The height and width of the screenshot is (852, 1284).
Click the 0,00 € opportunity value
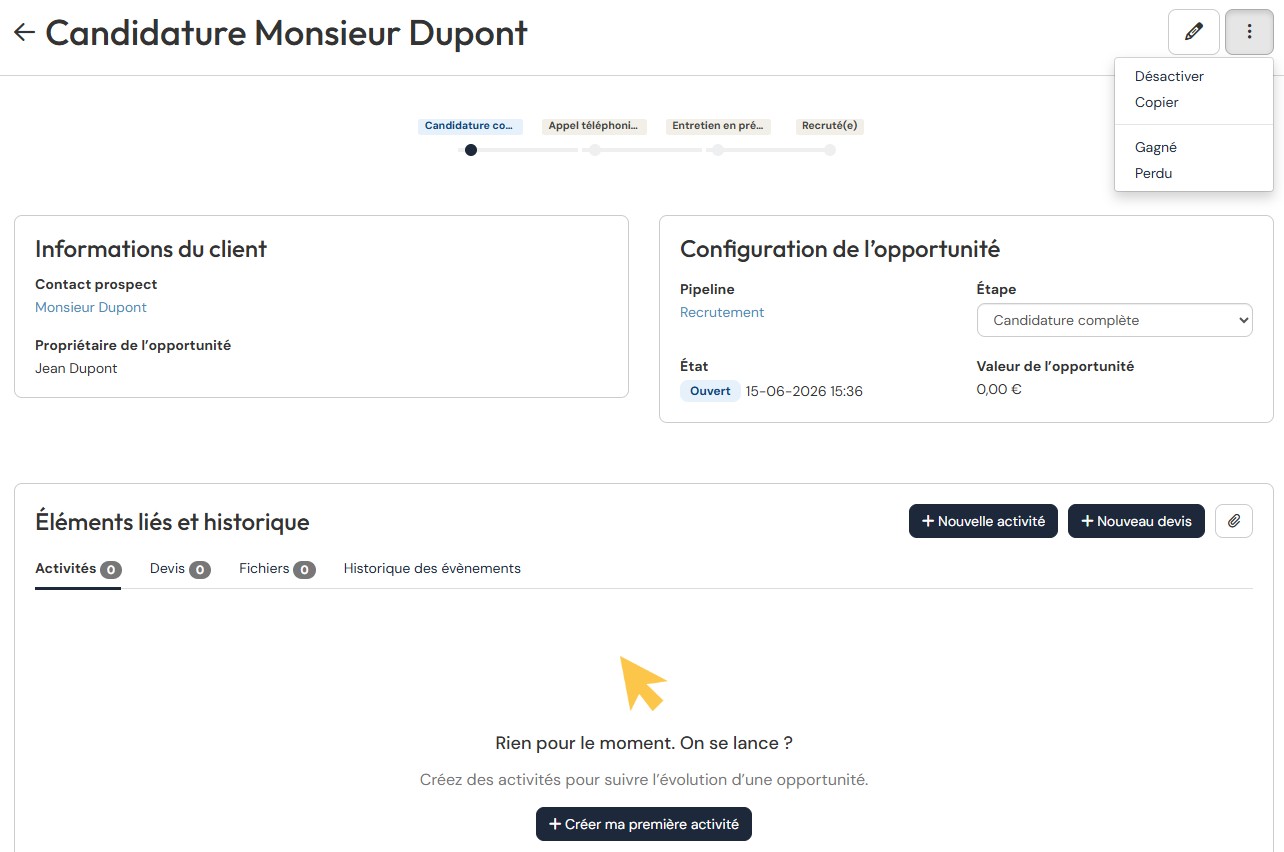(999, 389)
